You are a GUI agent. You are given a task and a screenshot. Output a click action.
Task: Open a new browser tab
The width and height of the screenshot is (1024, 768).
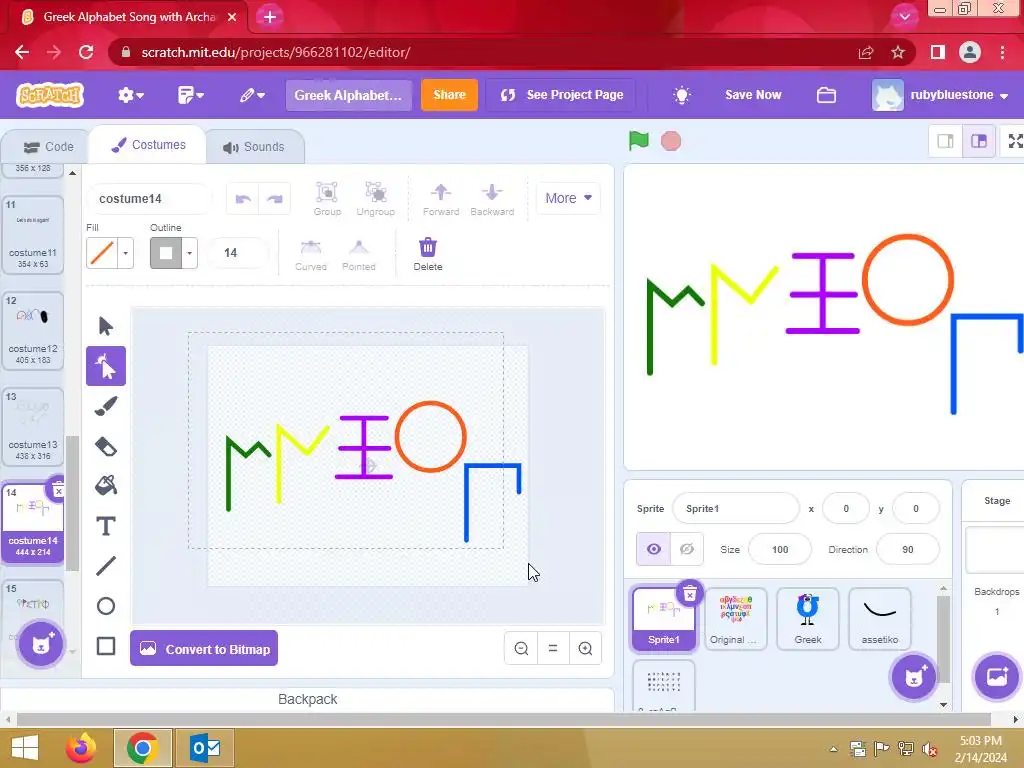click(x=270, y=17)
